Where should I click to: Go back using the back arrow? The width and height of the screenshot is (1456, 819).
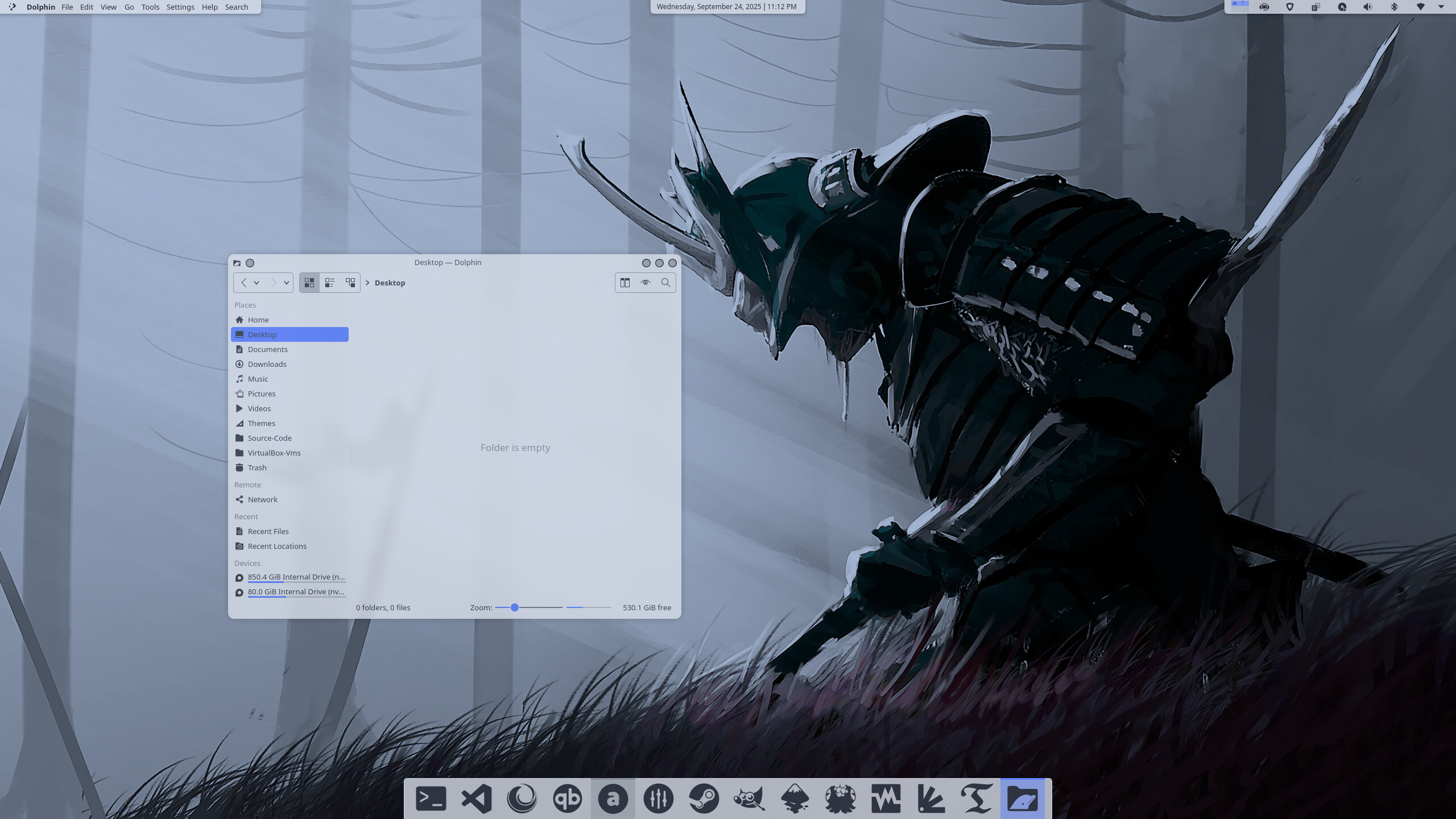[244, 283]
